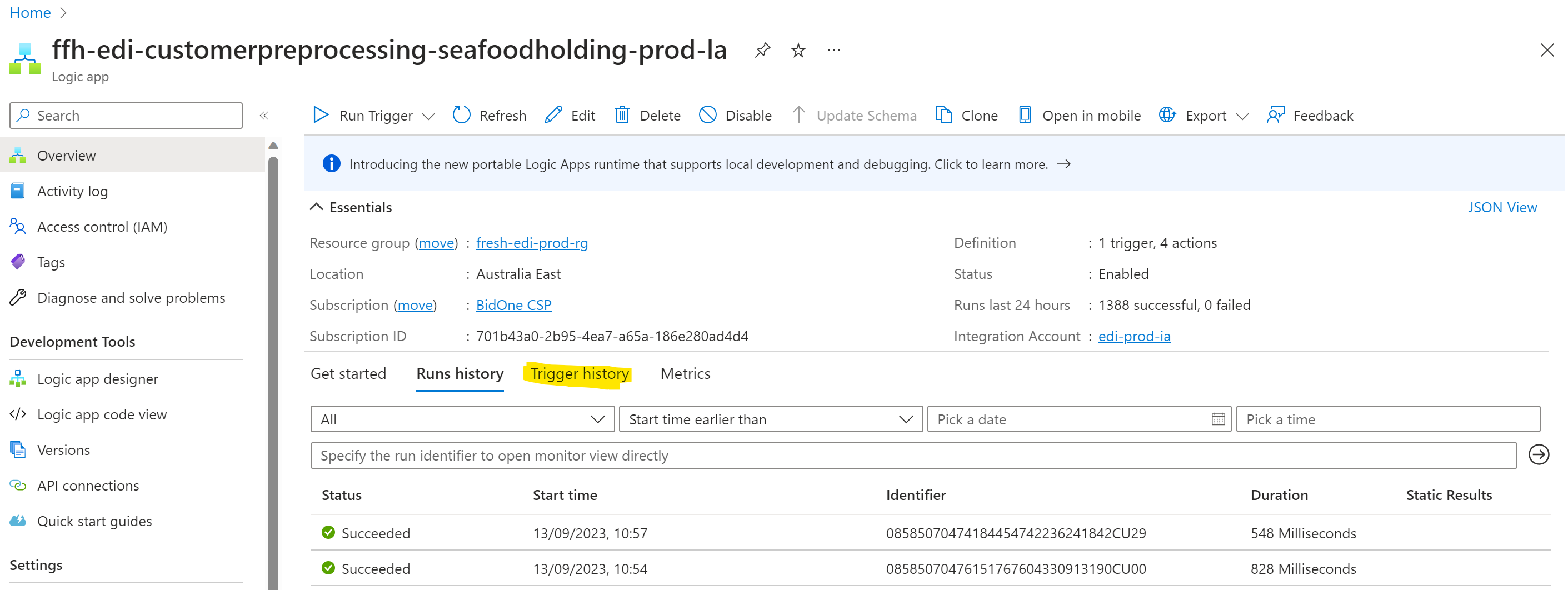
Task: Collapse the Essentials section
Action: pos(316,207)
